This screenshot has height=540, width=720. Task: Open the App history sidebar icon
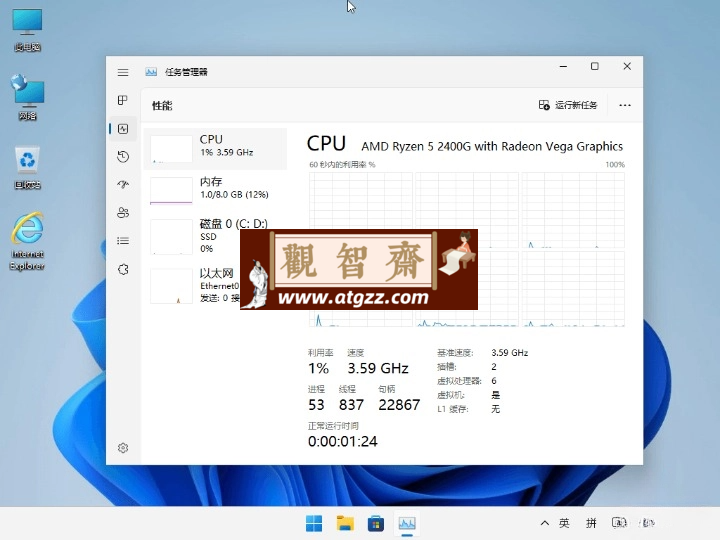(x=123, y=157)
